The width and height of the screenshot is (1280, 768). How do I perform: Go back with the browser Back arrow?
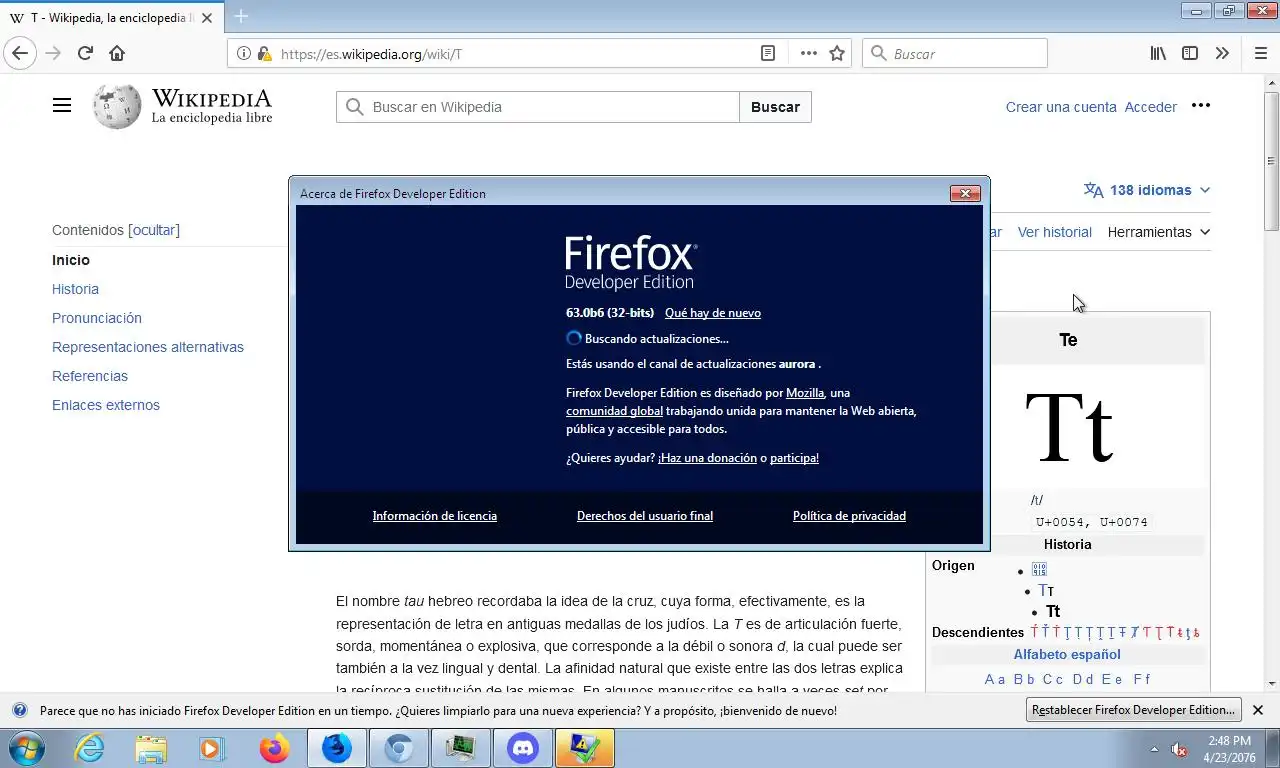[x=20, y=53]
